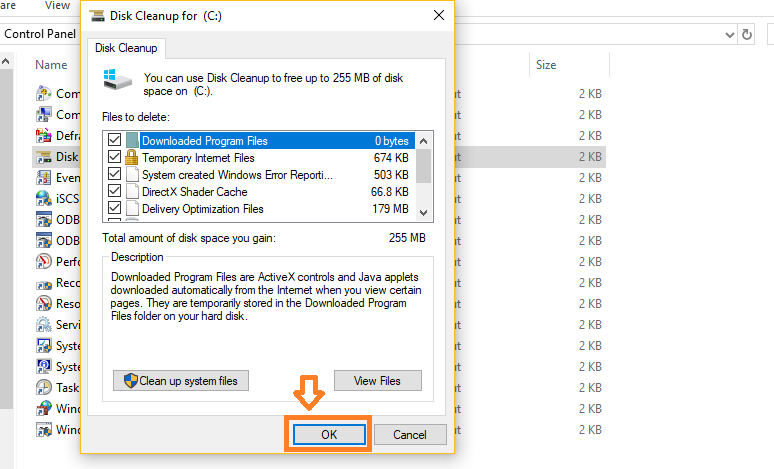Click the Cancel button
This screenshot has width=774, height=469.
coord(410,434)
